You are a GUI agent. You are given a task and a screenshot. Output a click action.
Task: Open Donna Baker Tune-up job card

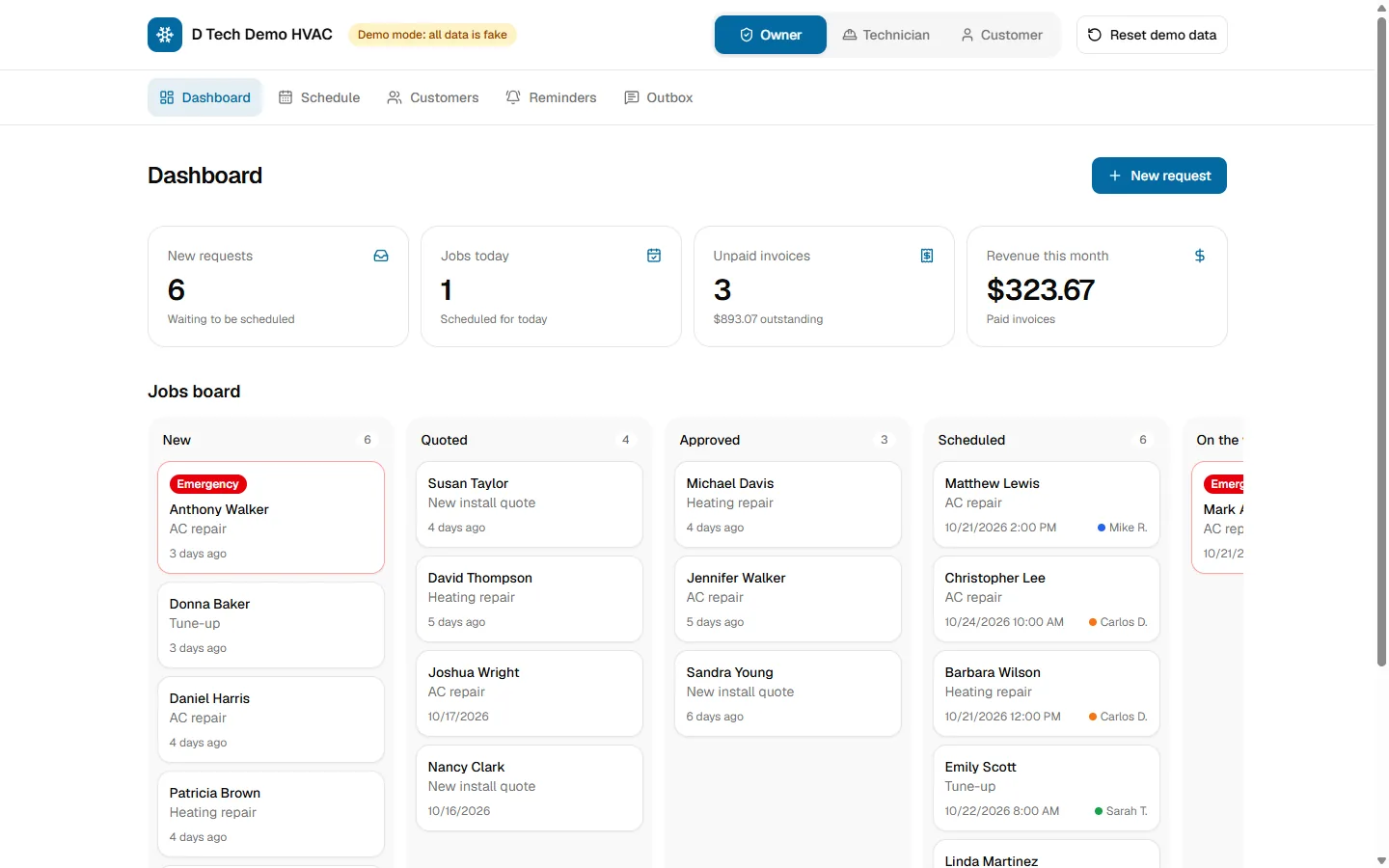[x=271, y=625]
